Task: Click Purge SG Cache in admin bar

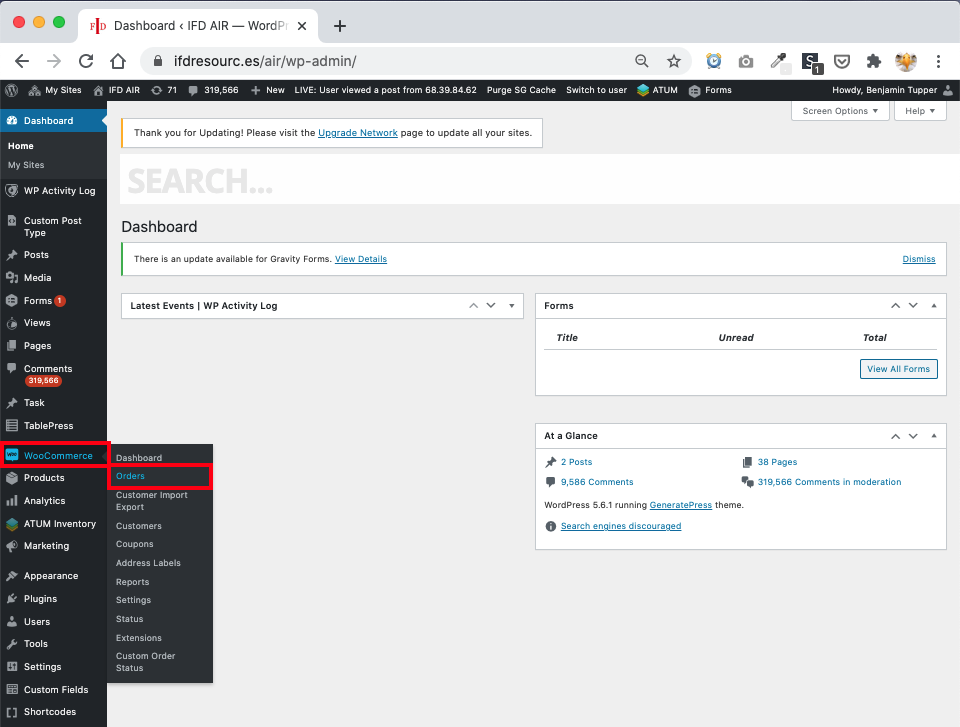Action: pos(521,90)
